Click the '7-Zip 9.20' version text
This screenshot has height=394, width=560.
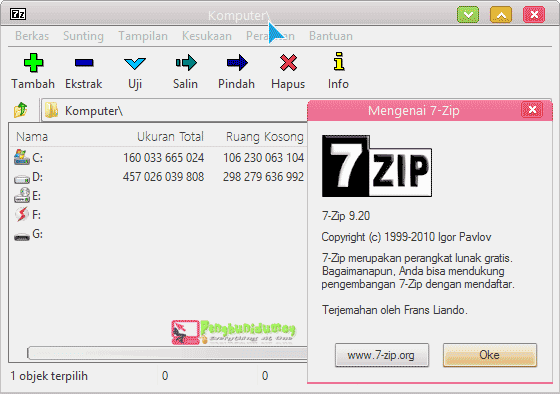[x=346, y=216]
